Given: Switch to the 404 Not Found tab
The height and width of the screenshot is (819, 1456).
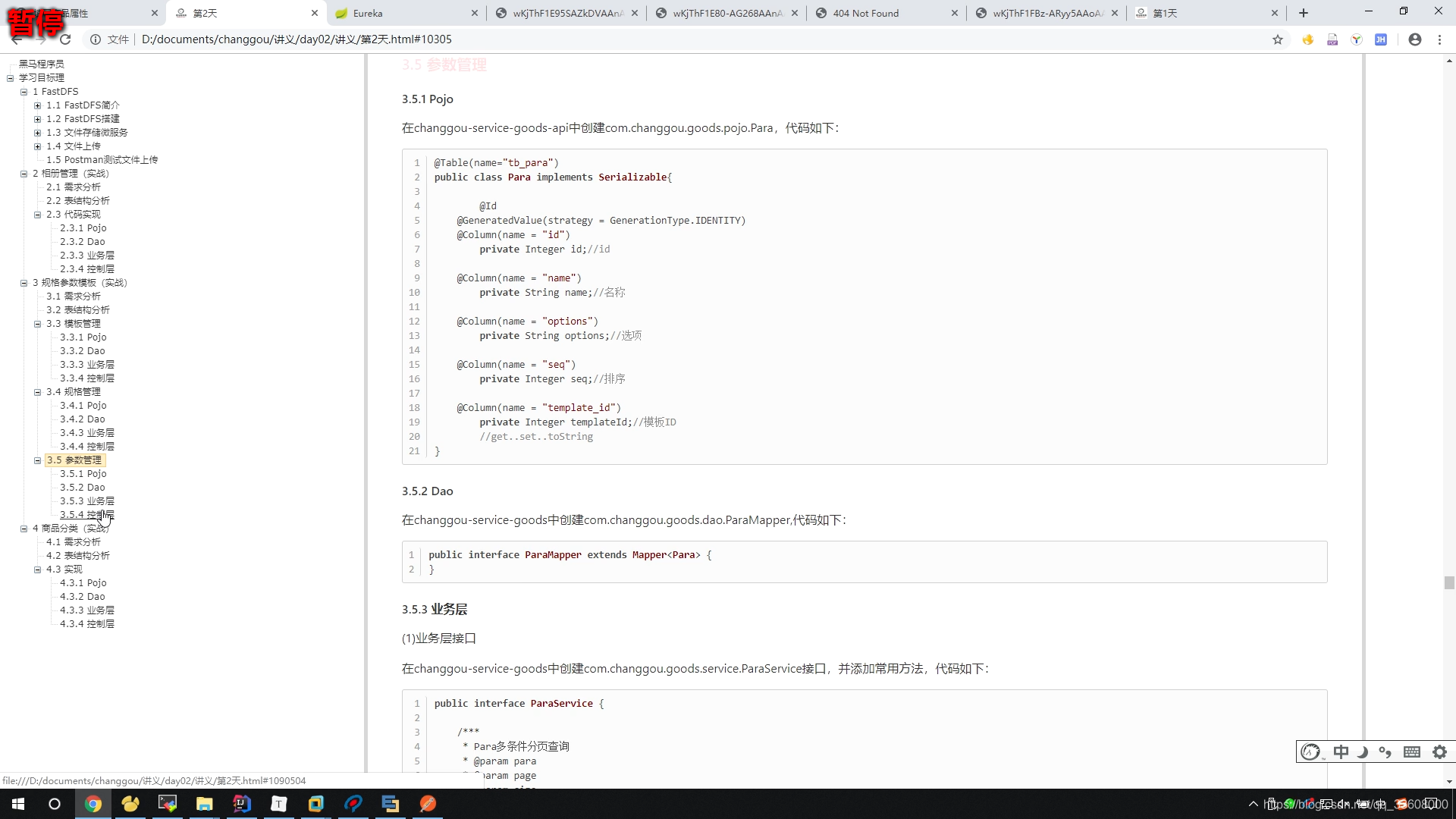Looking at the screenshot, I should [x=886, y=13].
